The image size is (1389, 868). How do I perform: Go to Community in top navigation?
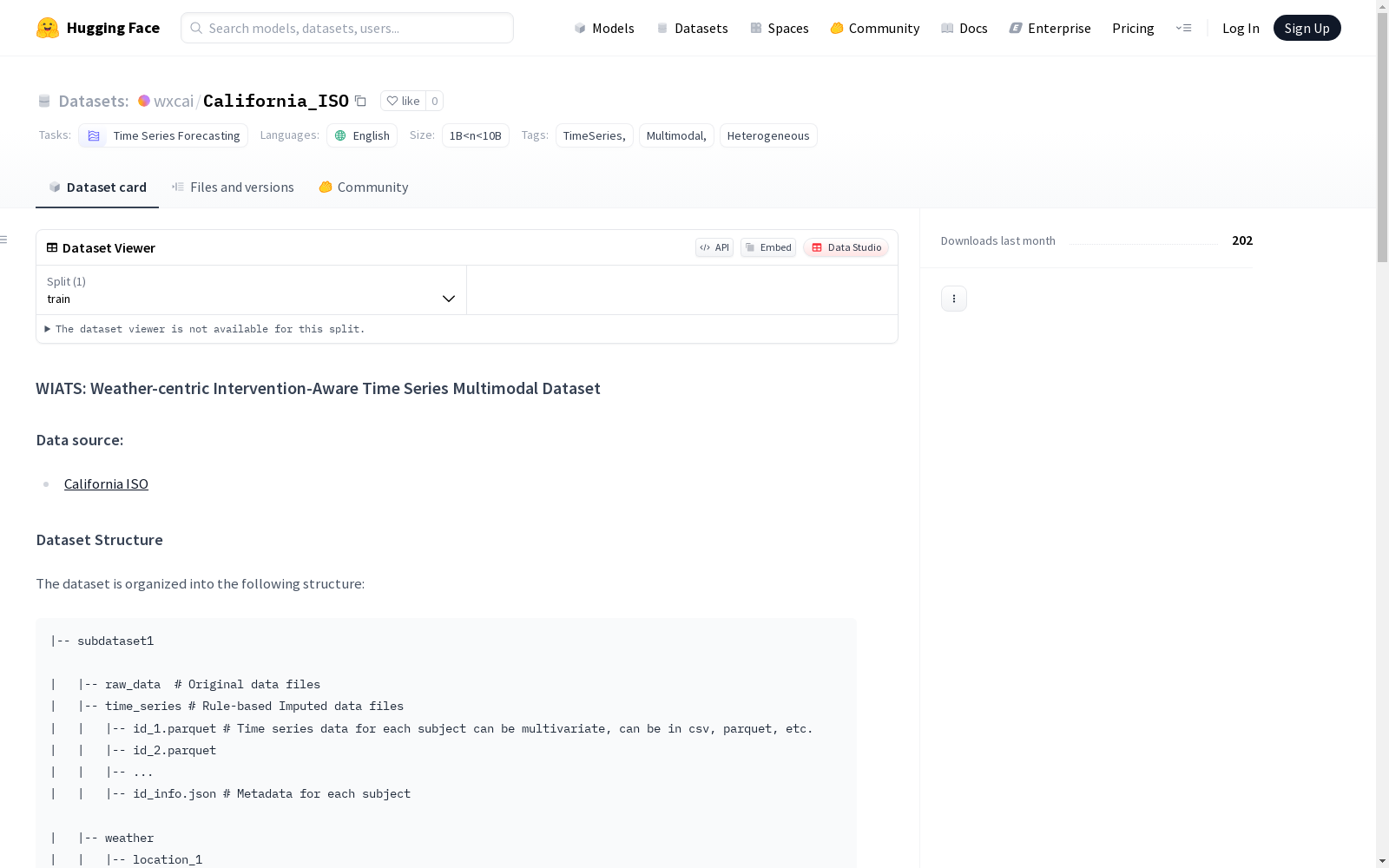point(874,28)
